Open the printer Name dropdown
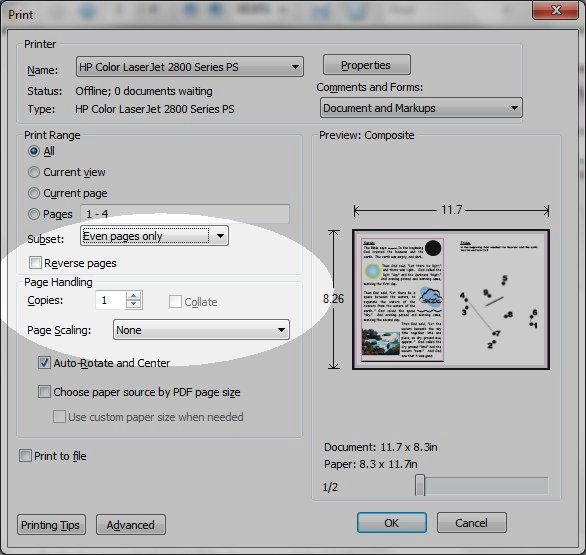586x555 pixels. click(x=190, y=67)
